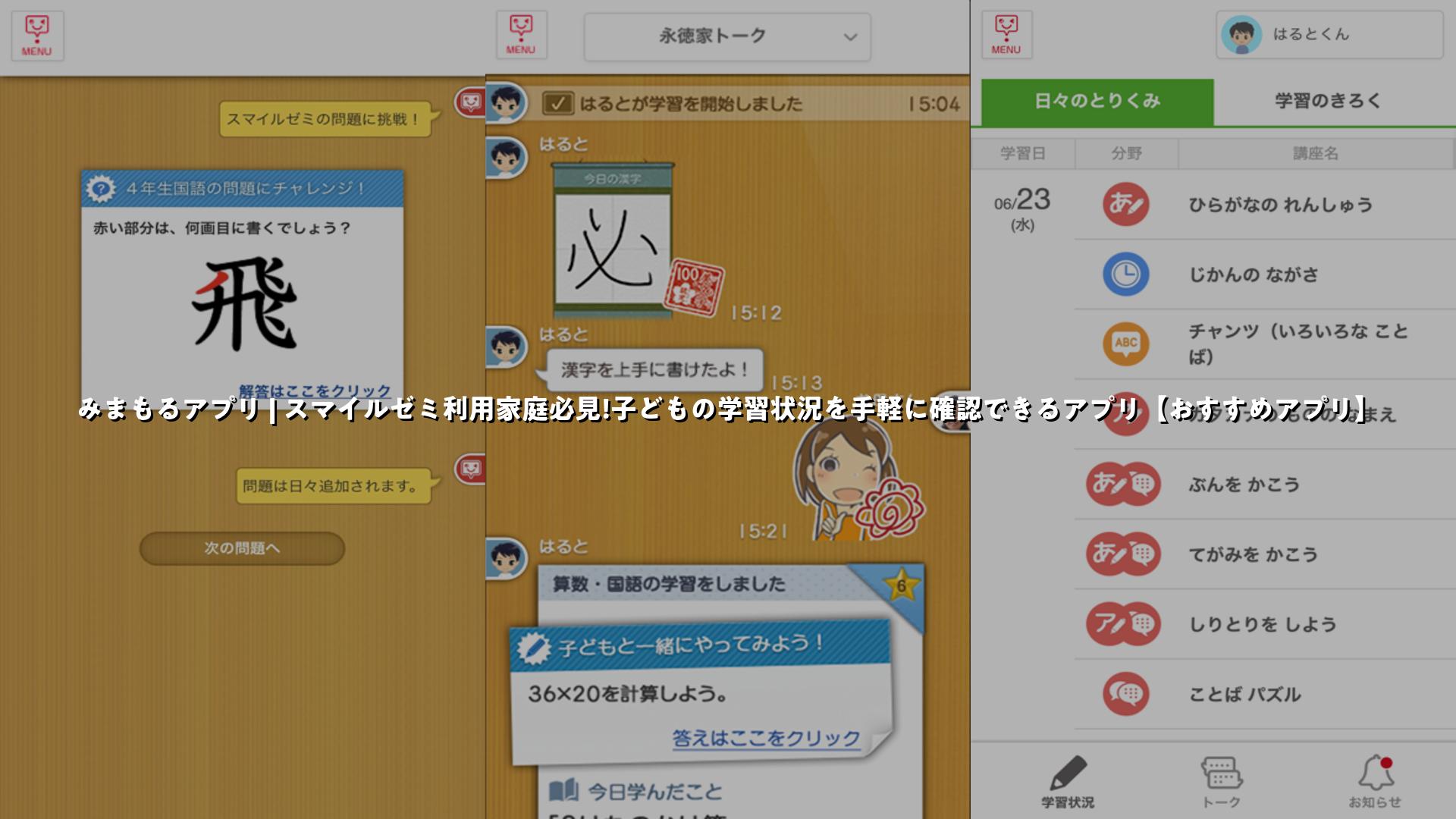This screenshot has height=819, width=1456.
Task: Switch to 学習のきろく tab
Action: click(1328, 102)
